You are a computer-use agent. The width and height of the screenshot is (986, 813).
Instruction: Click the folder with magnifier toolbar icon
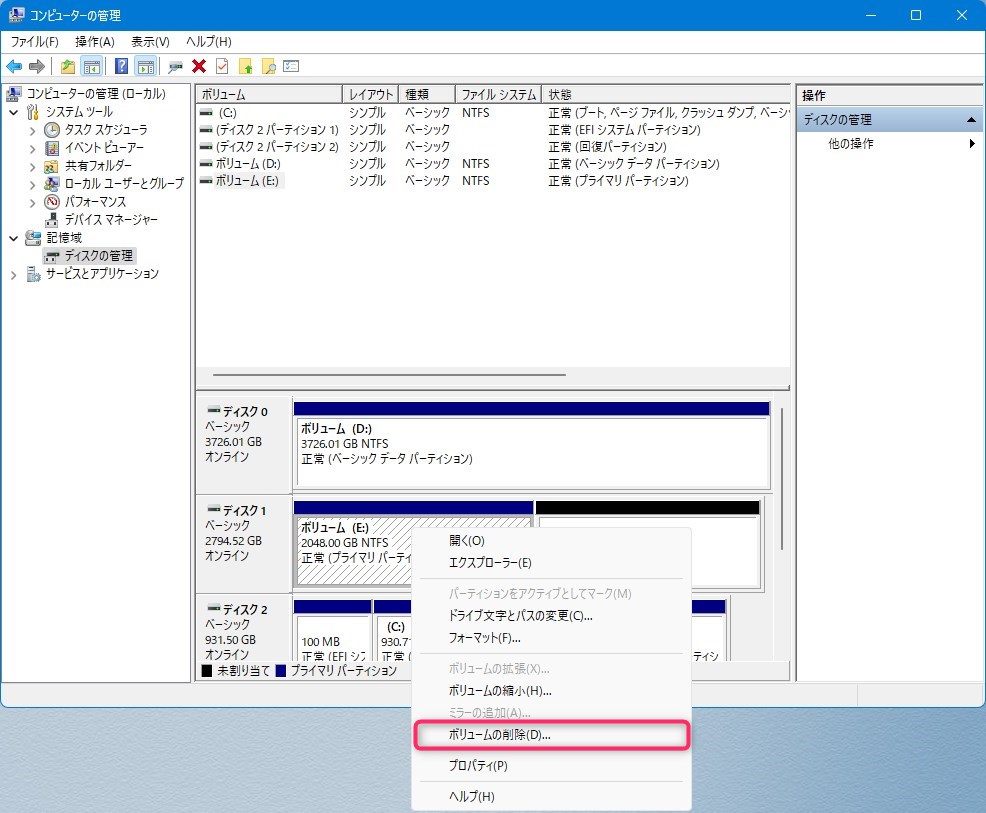(268, 66)
